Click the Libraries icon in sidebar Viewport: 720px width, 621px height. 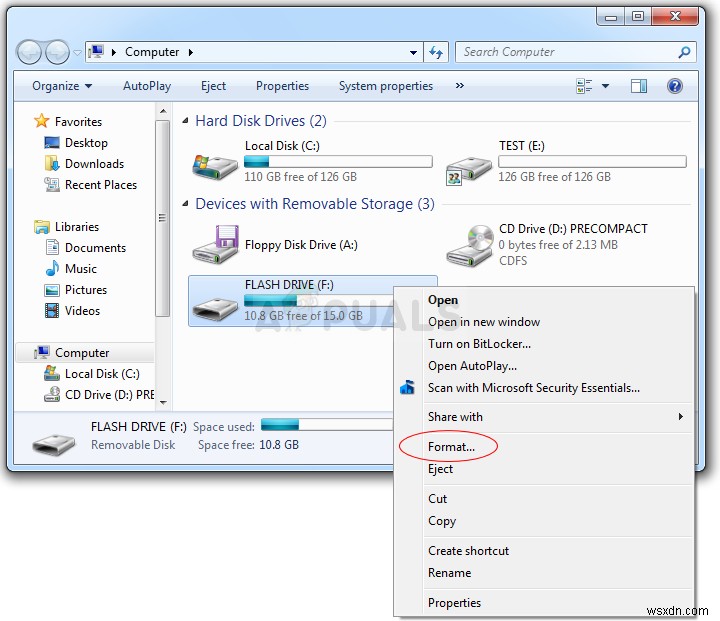tap(42, 226)
